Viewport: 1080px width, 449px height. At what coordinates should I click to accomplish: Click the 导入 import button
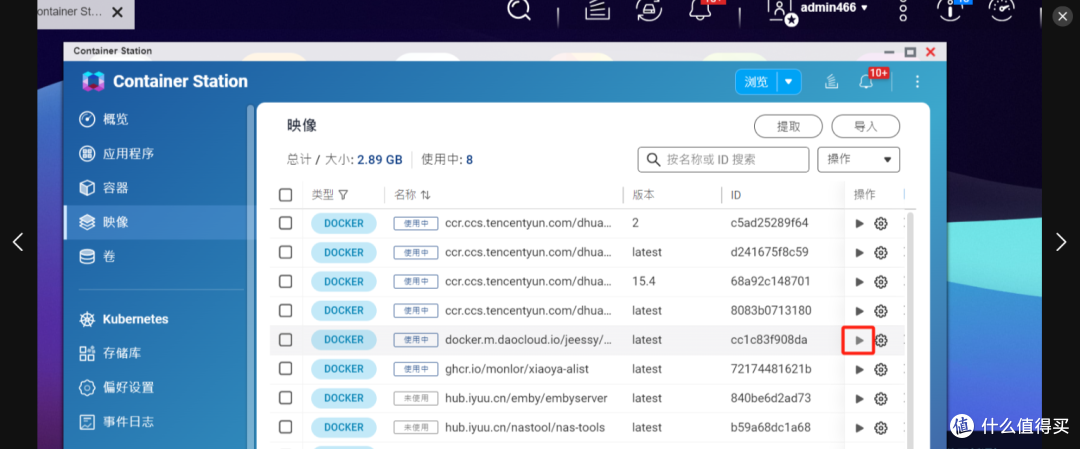coord(865,127)
